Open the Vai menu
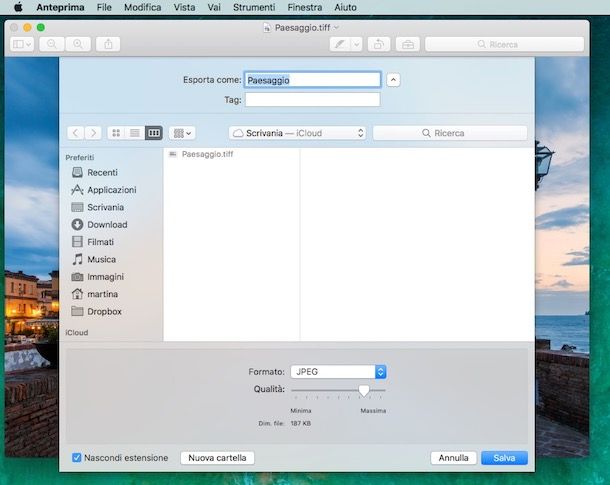This screenshot has height=485, width=610. pos(214,7)
